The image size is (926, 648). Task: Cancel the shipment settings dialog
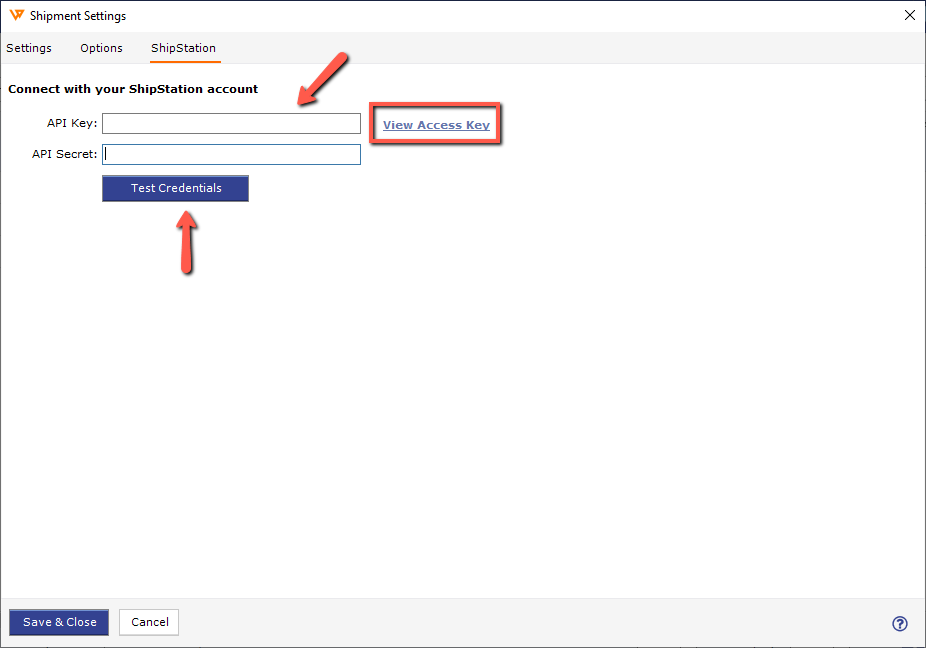149,622
